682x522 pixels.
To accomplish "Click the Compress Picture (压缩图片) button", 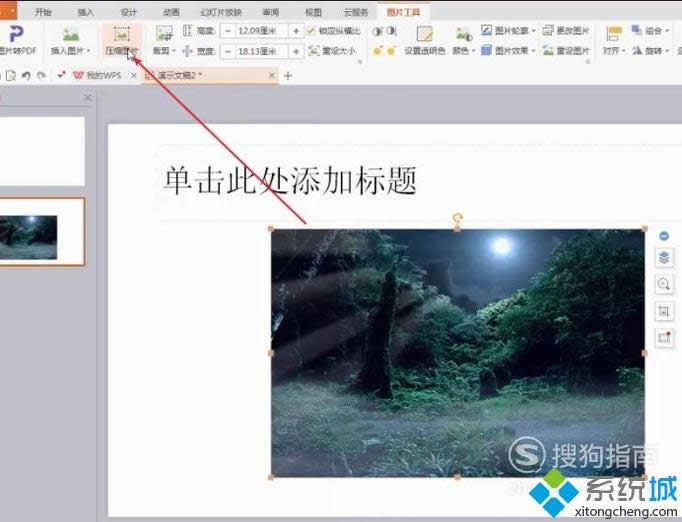I will [122, 39].
